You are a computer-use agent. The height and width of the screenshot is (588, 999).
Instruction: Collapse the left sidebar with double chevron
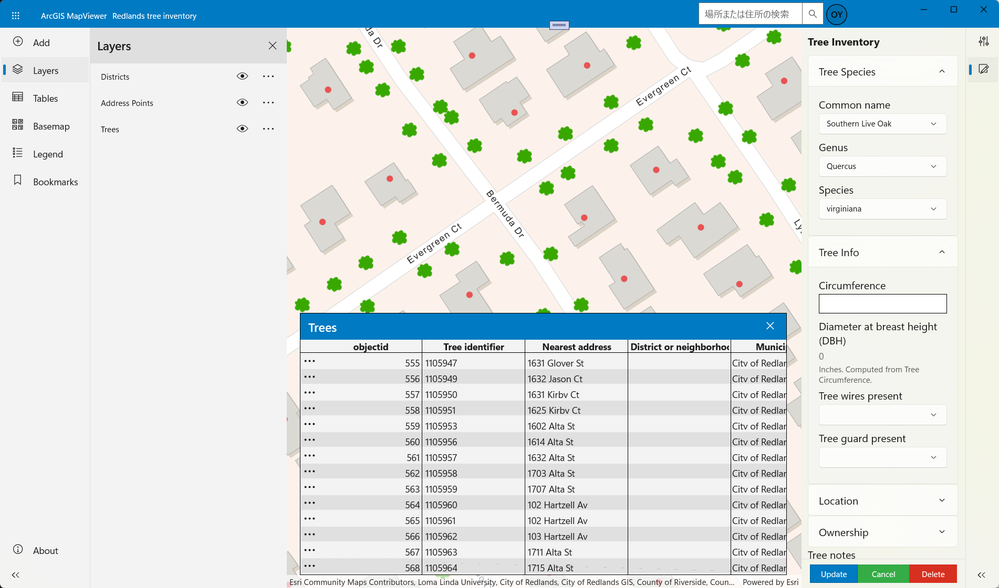click(15, 575)
